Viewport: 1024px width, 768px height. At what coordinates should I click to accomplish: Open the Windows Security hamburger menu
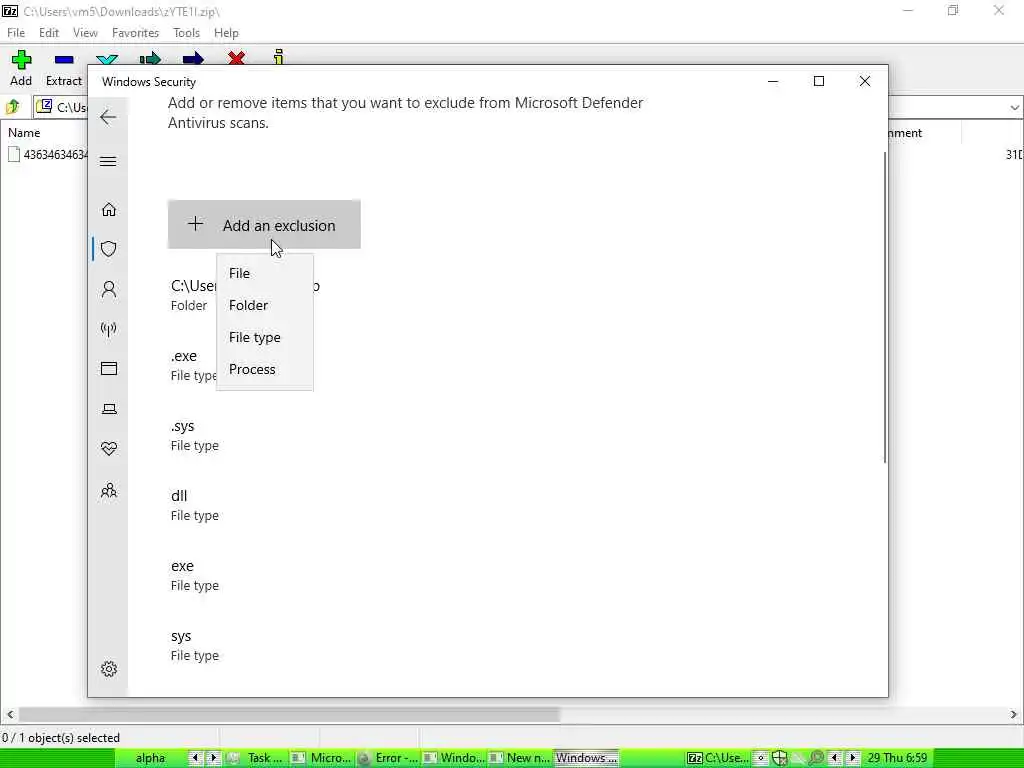pos(108,161)
